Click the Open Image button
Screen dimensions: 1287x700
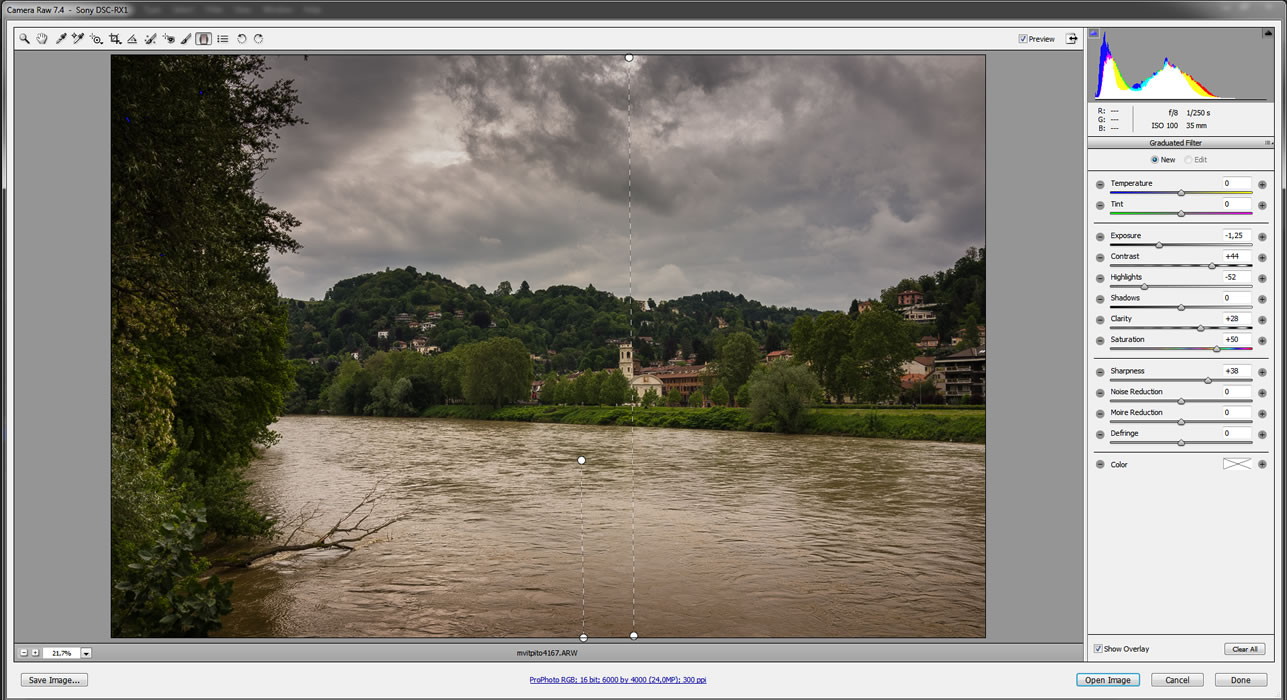(1108, 680)
